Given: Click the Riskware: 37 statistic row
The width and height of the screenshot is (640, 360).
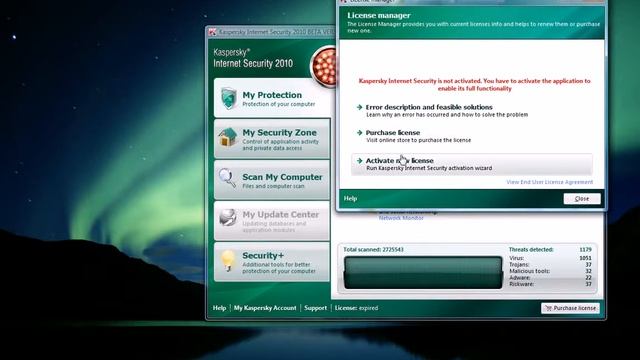Looking at the screenshot, I should pos(550,284).
